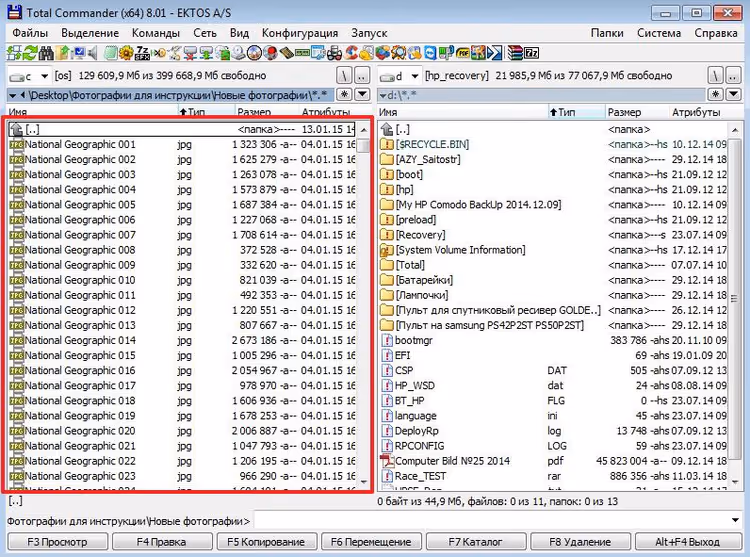Go to root with right panel backslash button
Image resolution: width=750 pixels, height=557 pixels.
(x=715, y=76)
